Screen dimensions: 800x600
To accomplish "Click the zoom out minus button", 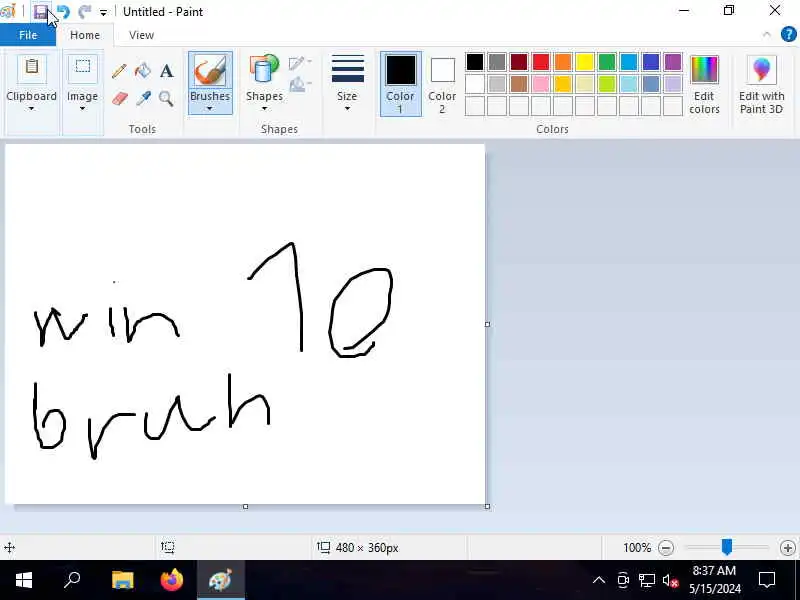I will point(666,547).
